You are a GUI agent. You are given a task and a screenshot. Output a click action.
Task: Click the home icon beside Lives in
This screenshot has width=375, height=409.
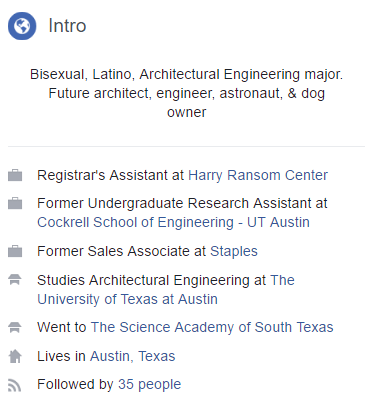pos(15,356)
